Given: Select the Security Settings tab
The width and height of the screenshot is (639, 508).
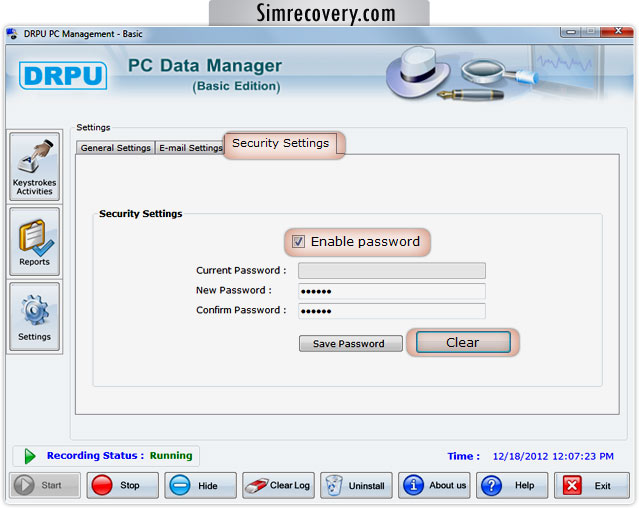Looking at the screenshot, I should click(x=281, y=143).
